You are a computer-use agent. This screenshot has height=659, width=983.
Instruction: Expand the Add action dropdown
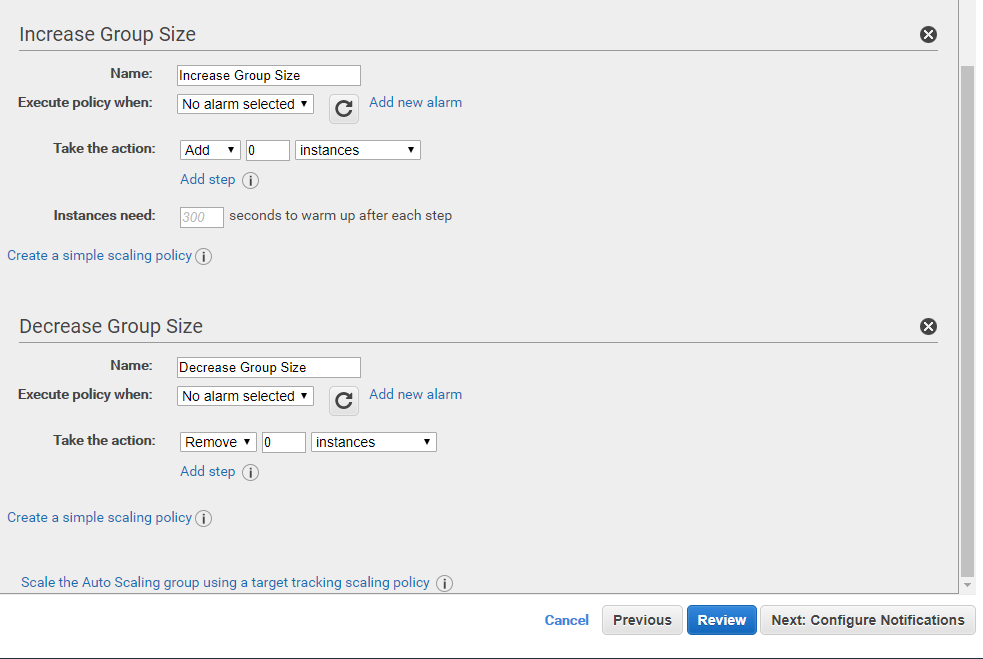210,150
